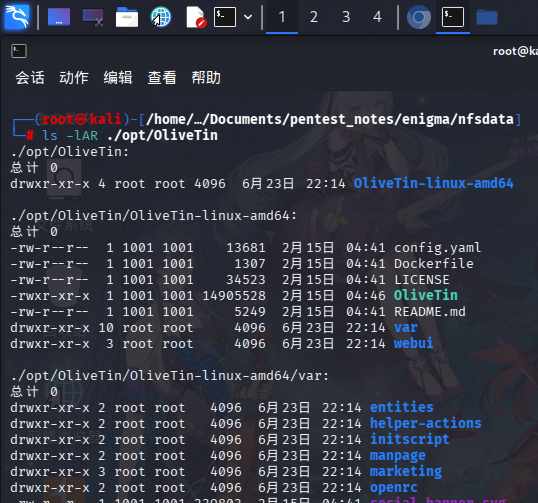The image size is (538, 503).
Task: Open the 会话 menu
Action: pyautogui.click(x=30, y=78)
